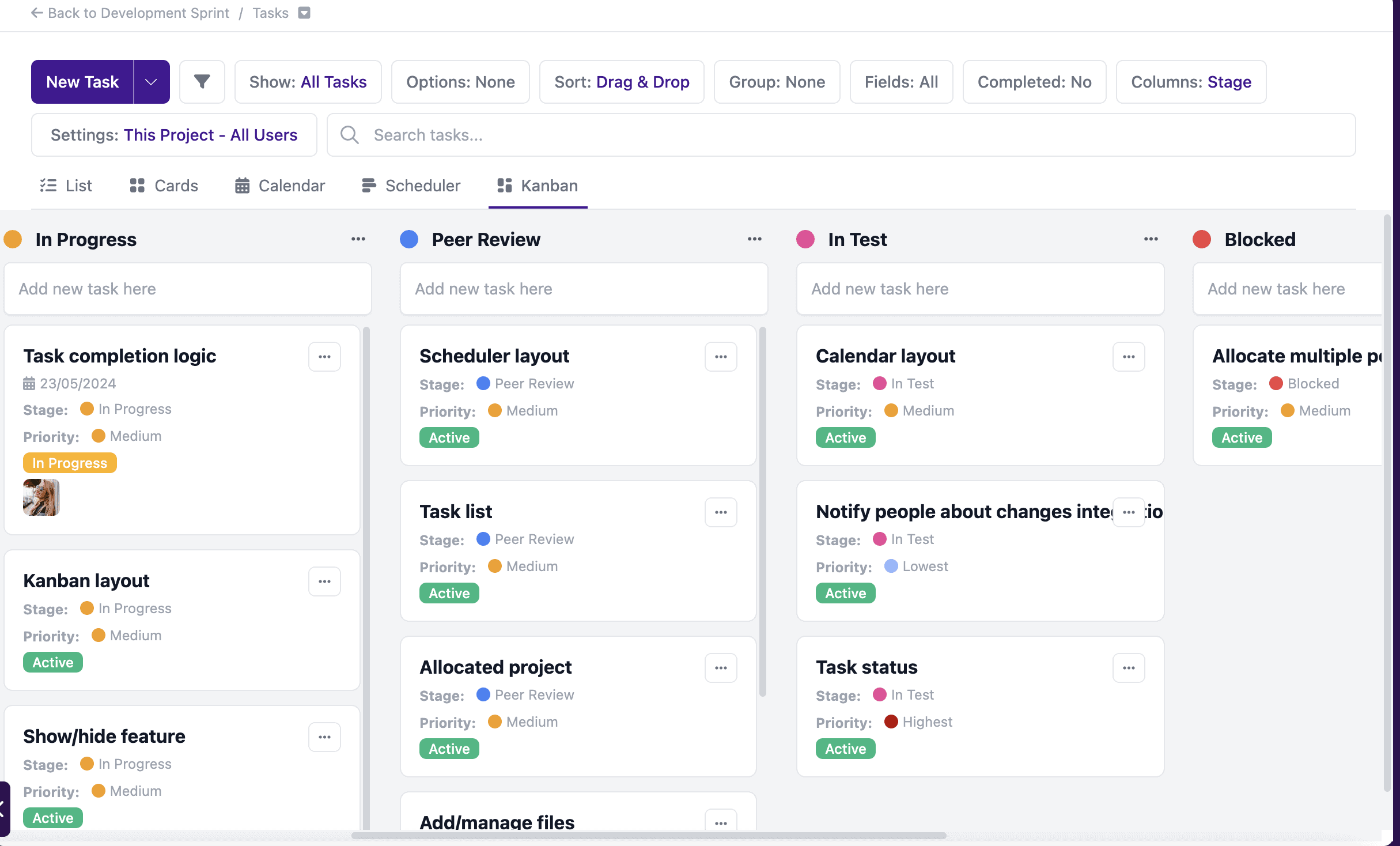
Task: Open the Task status card options
Action: [x=1128, y=668]
